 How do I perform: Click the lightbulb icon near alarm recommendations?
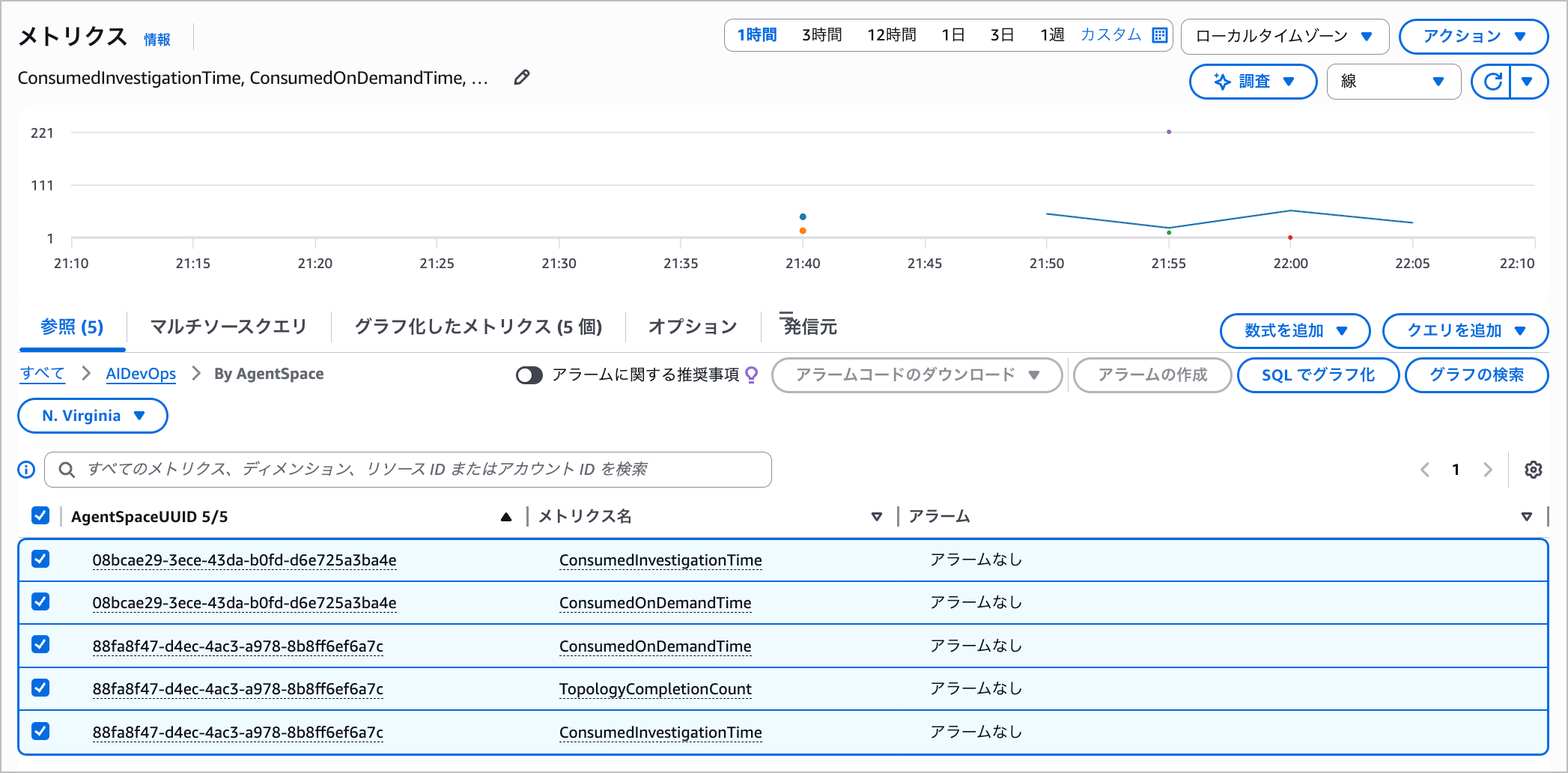click(752, 375)
